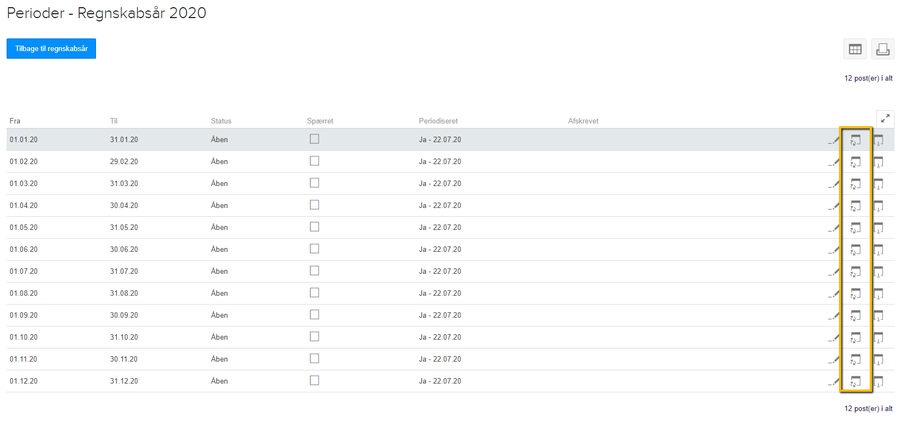Click the last icon in the 01.12.20 row
The image size is (900, 422).
coord(878,381)
